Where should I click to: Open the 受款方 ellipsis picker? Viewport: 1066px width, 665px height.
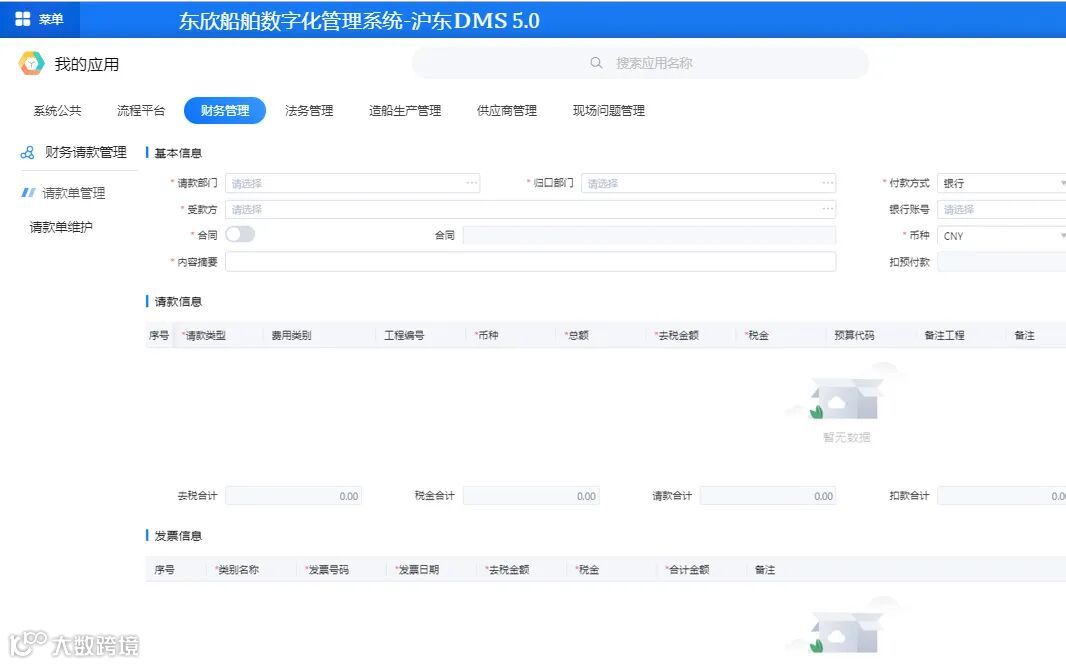pos(827,209)
